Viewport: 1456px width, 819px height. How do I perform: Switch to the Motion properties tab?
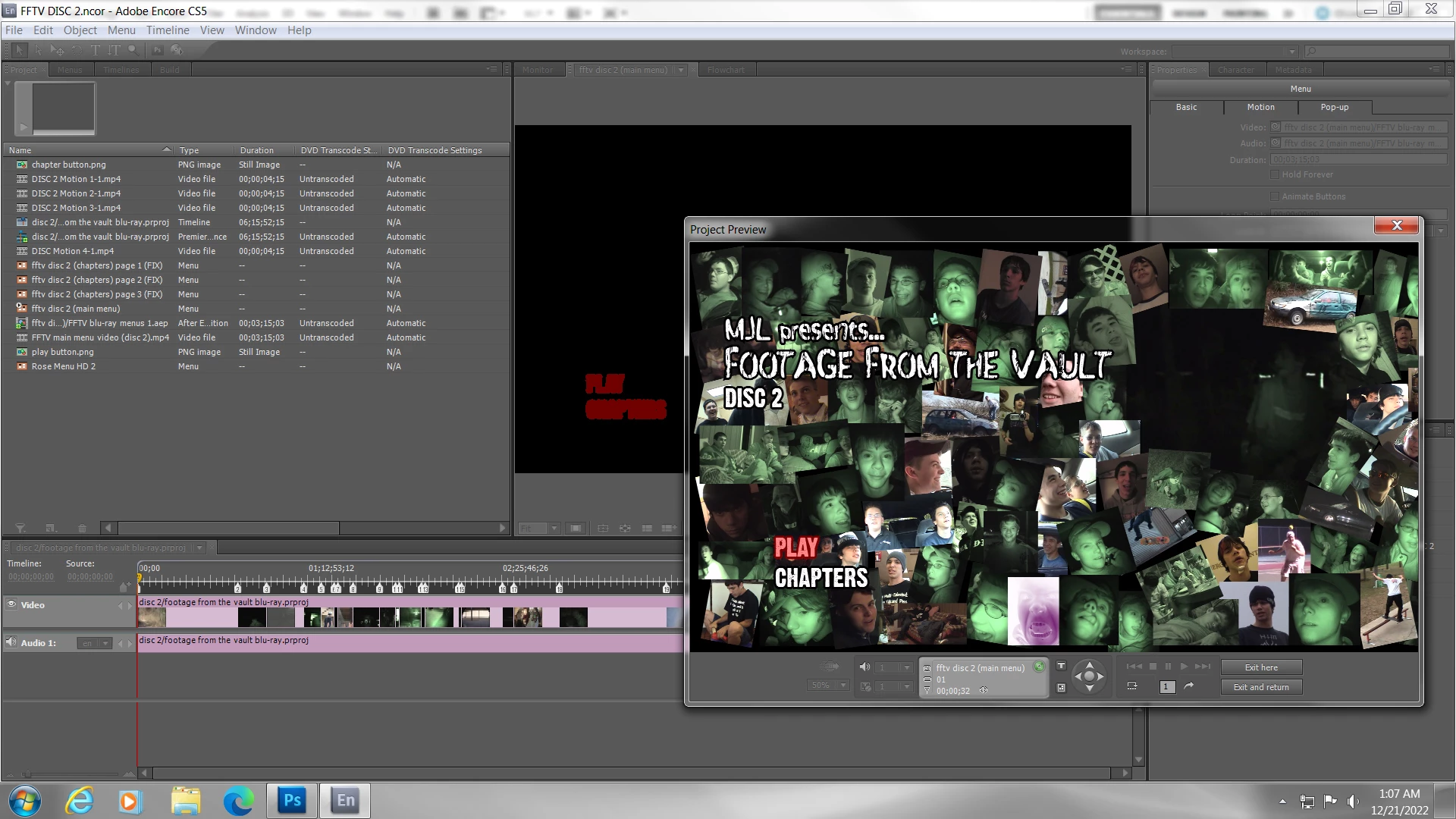[1260, 107]
